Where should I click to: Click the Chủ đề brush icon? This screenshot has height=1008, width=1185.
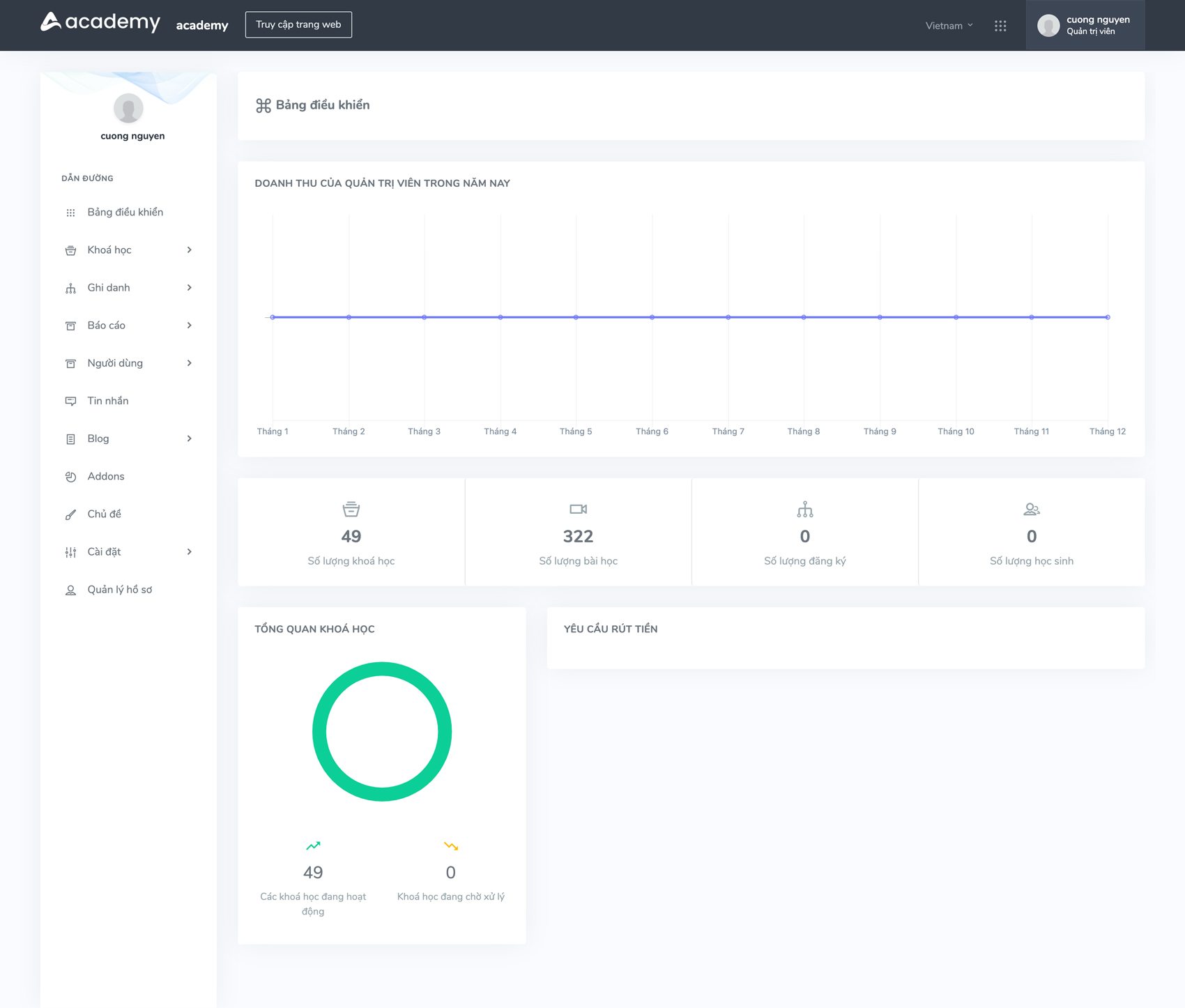[70, 514]
